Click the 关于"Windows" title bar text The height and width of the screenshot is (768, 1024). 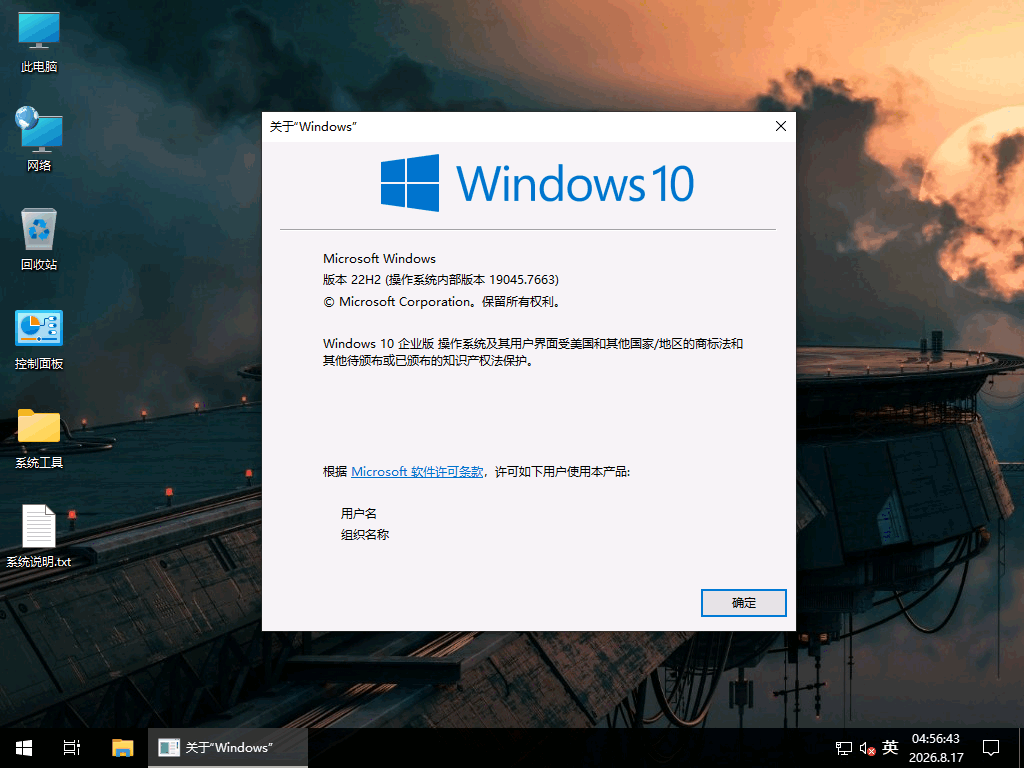313,127
